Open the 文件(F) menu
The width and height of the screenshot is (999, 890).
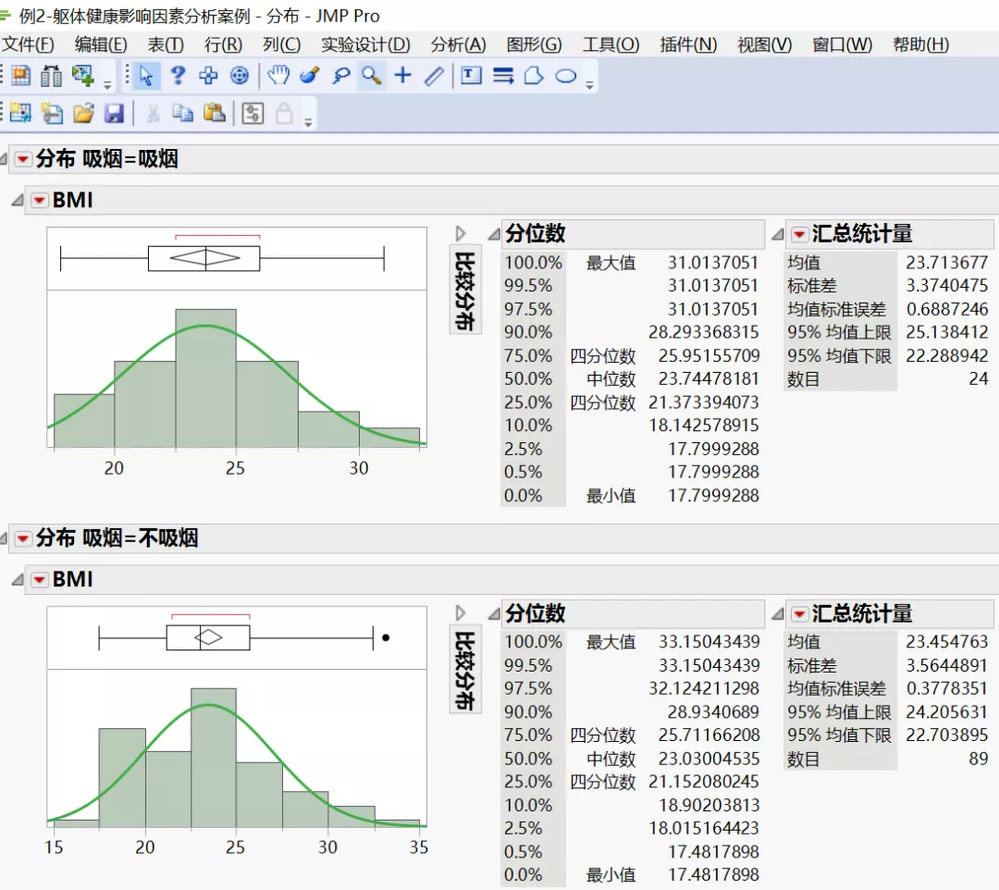tap(28, 45)
